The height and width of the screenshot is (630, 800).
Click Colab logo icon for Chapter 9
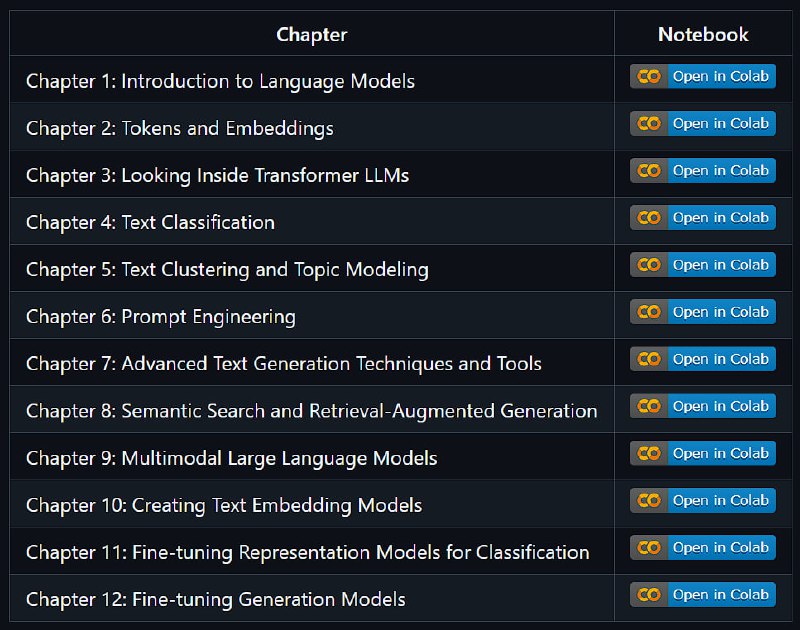pyautogui.click(x=649, y=453)
